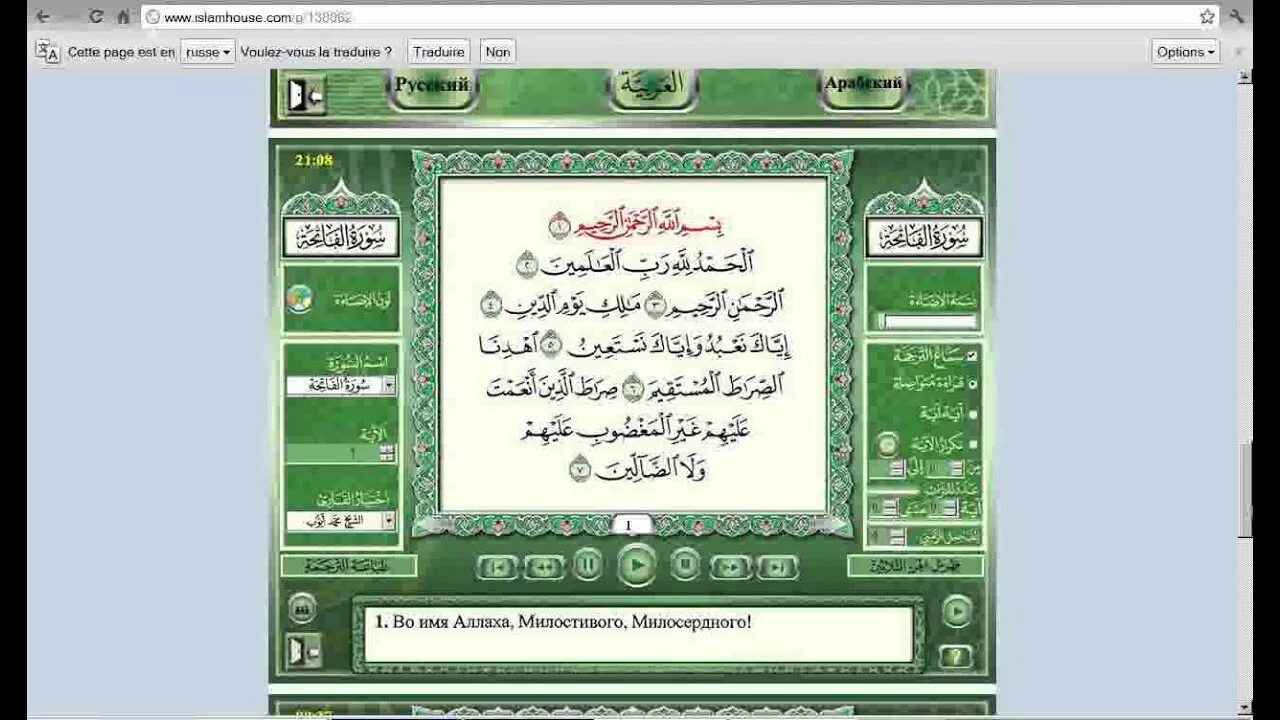
Task: Skip to the last verse button
Action: tap(777, 567)
